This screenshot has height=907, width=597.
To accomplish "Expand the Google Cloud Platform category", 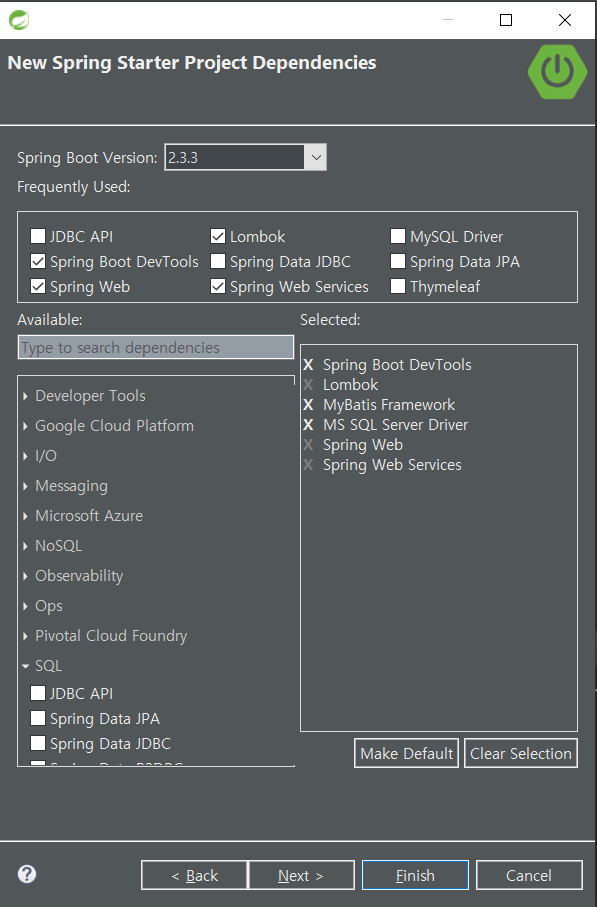I will tap(25, 426).
